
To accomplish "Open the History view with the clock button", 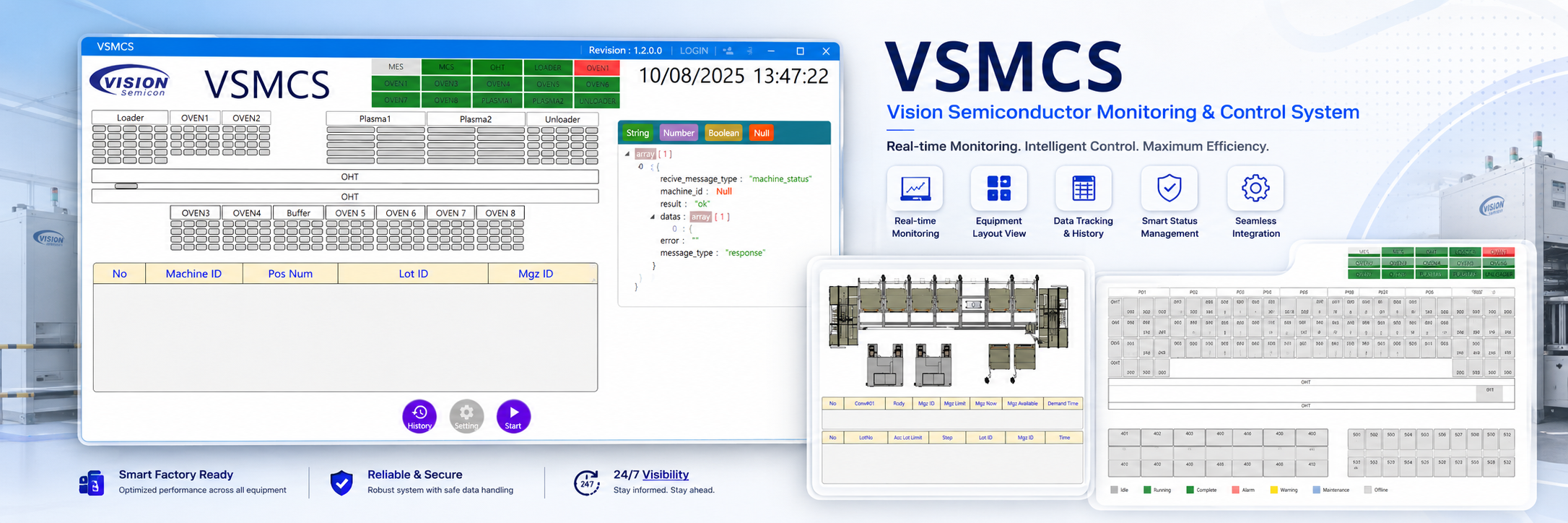I will [x=419, y=417].
